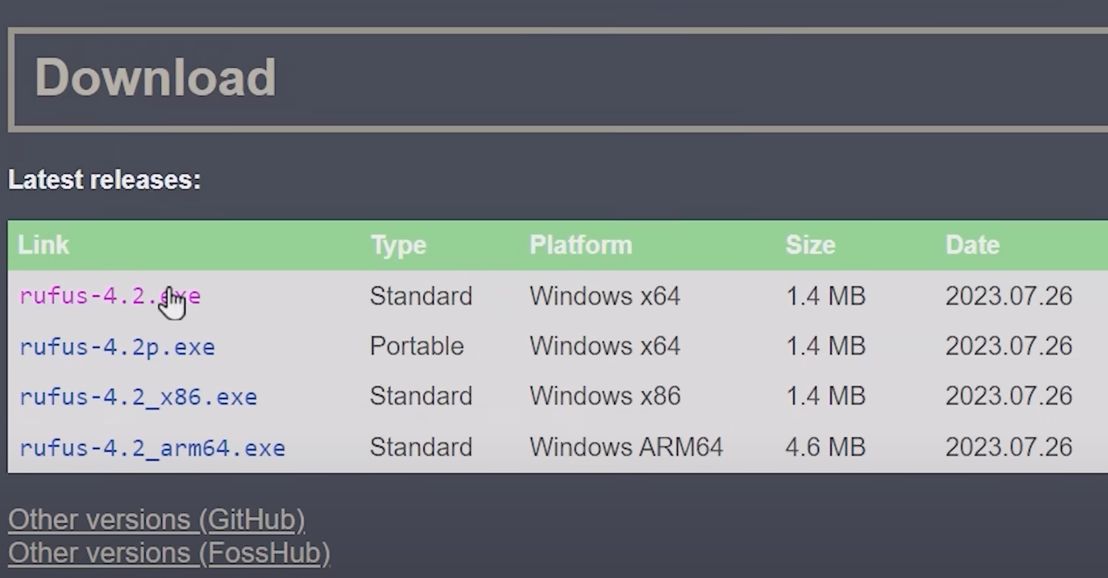Open Other versions (GitHub) link
Viewport: 1108px width, 578px height.
coord(155,519)
